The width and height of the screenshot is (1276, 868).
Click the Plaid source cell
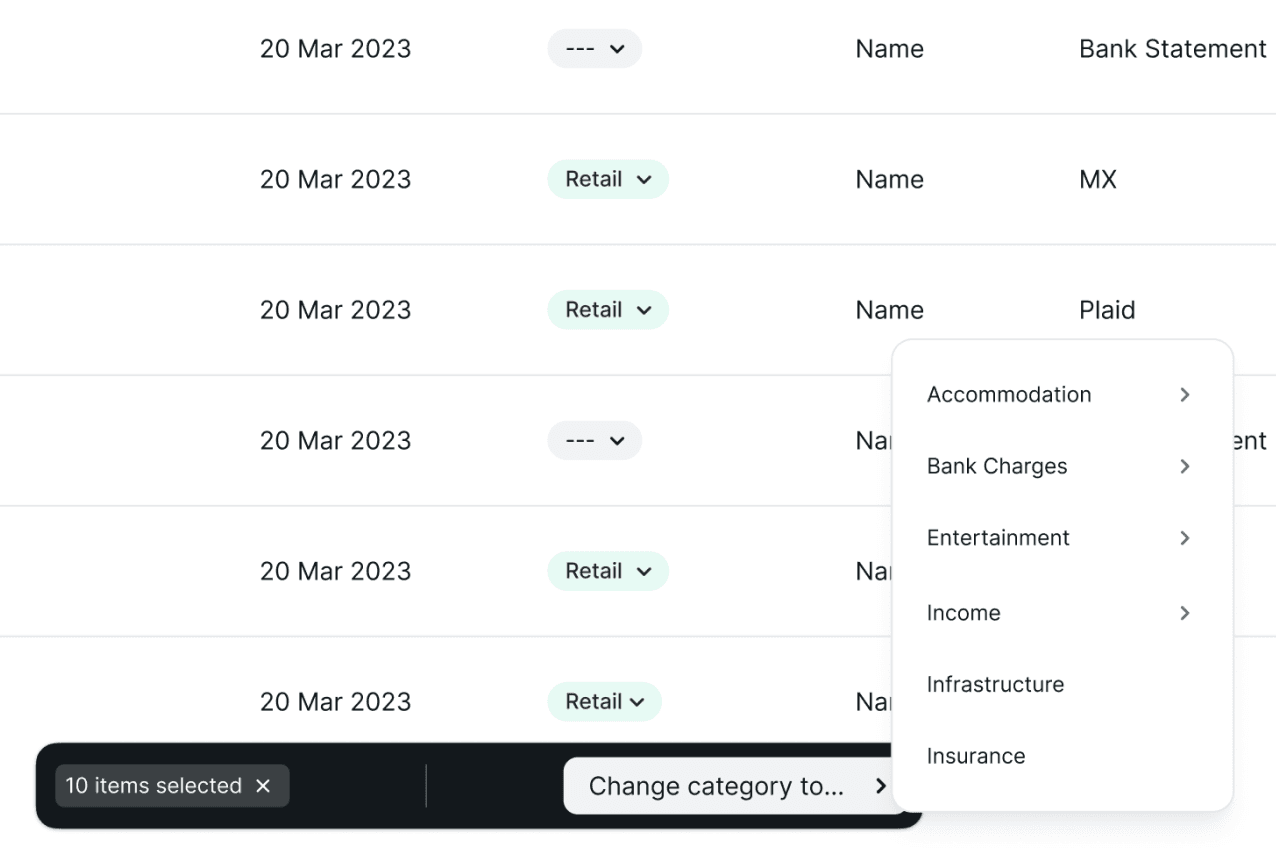click(1107, 310)
